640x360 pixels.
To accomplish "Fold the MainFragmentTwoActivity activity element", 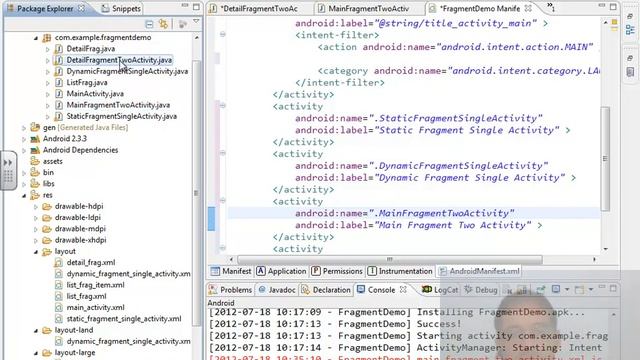I will pyautogui.click(x=222, y=200).
